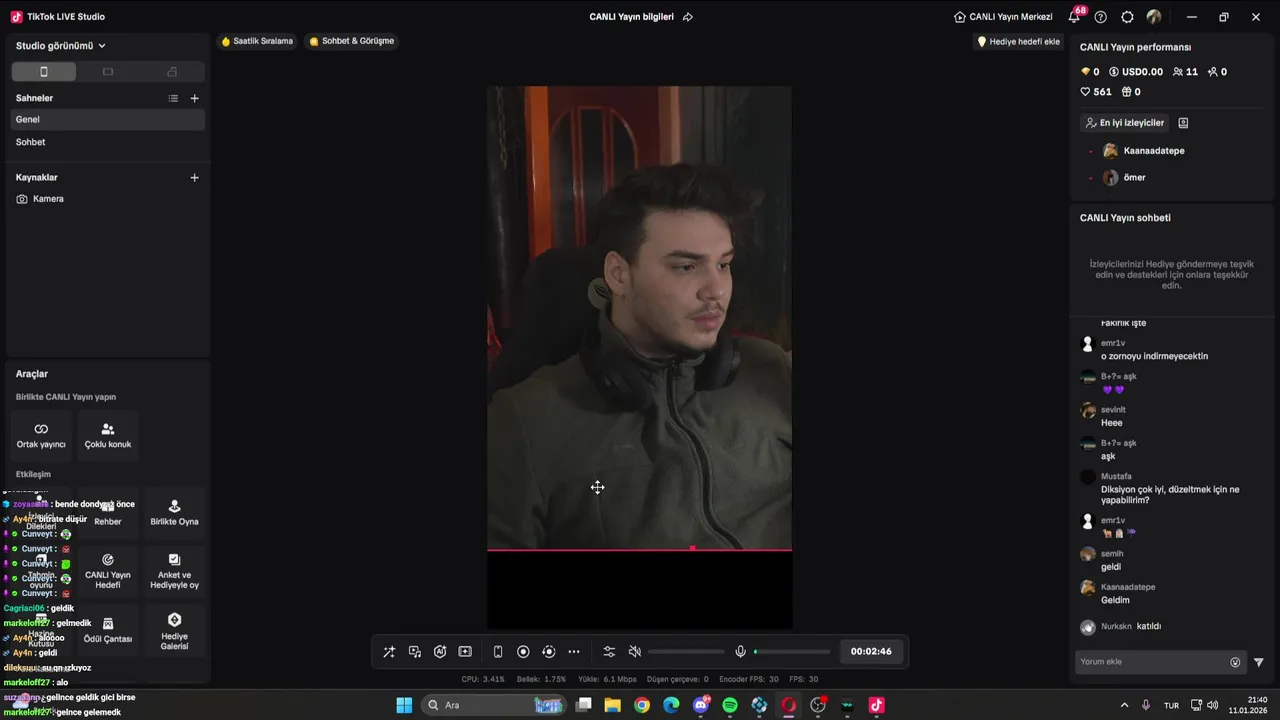Image resolution: width=1280 pixels, height=720 pixels.
Task: Click the record button icon
Action: 523,652
